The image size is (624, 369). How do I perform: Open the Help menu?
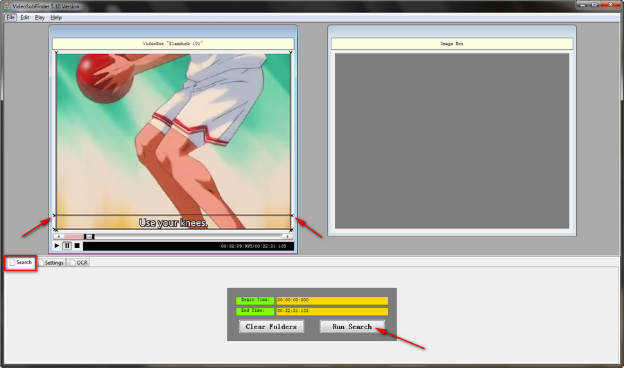56,18
